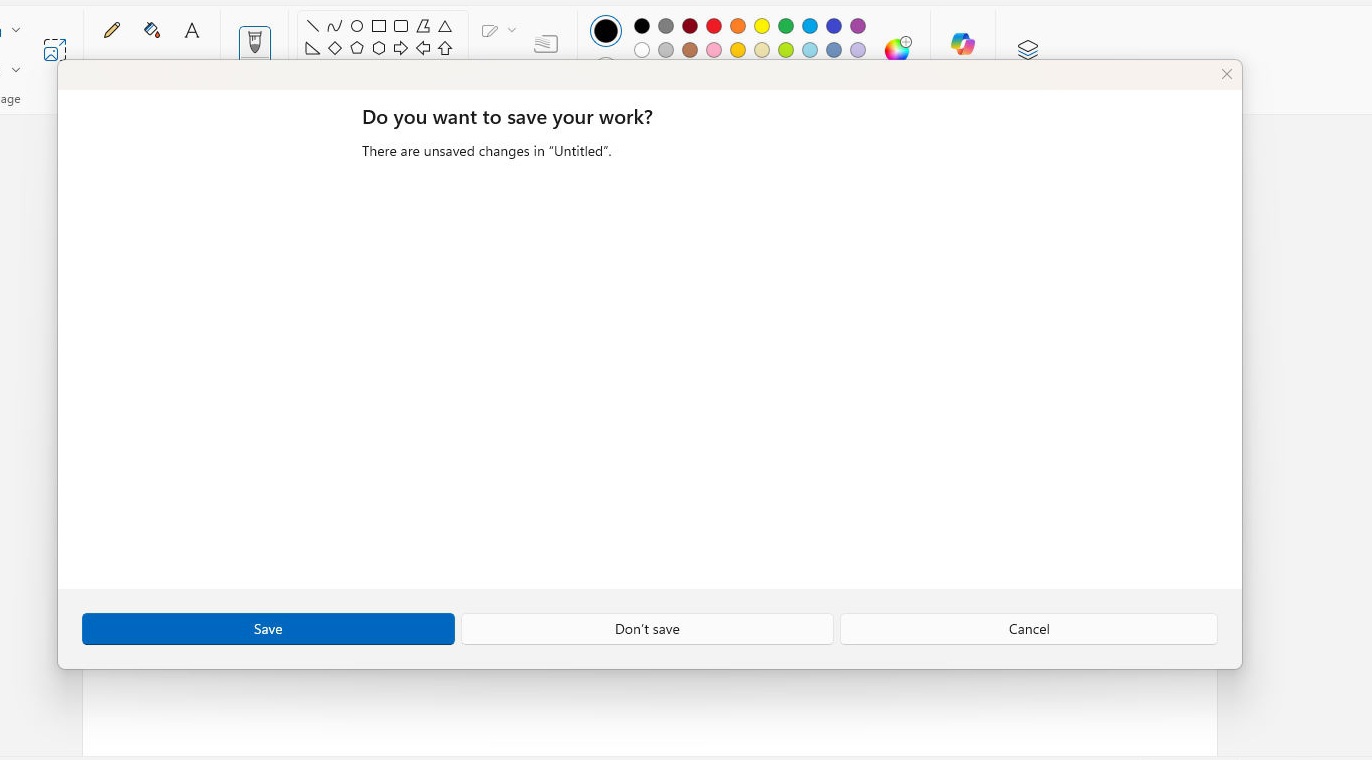This screenshot has height=760, width=1372.
Task: Pick the Triangle shape
Action: click(x=445, y=26)
